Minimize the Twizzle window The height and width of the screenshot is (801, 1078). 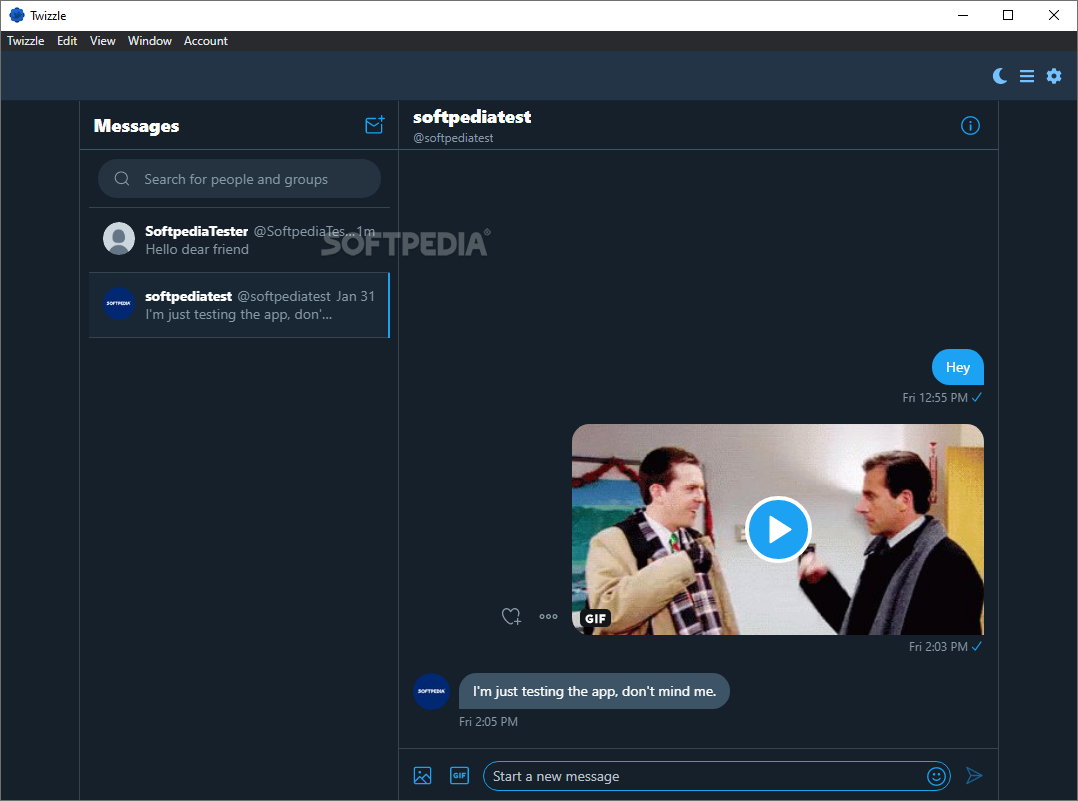click(x=962, y=15)
